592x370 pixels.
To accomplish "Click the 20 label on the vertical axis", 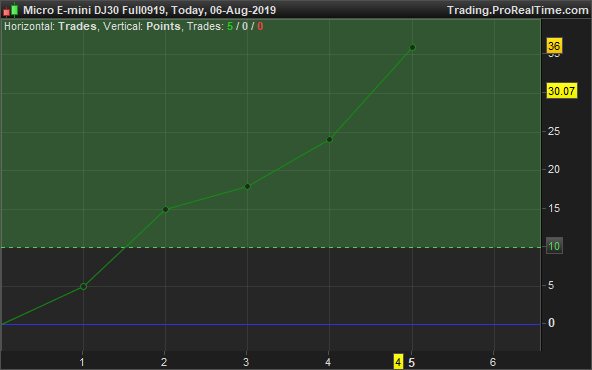I will (x=554, y=170).
